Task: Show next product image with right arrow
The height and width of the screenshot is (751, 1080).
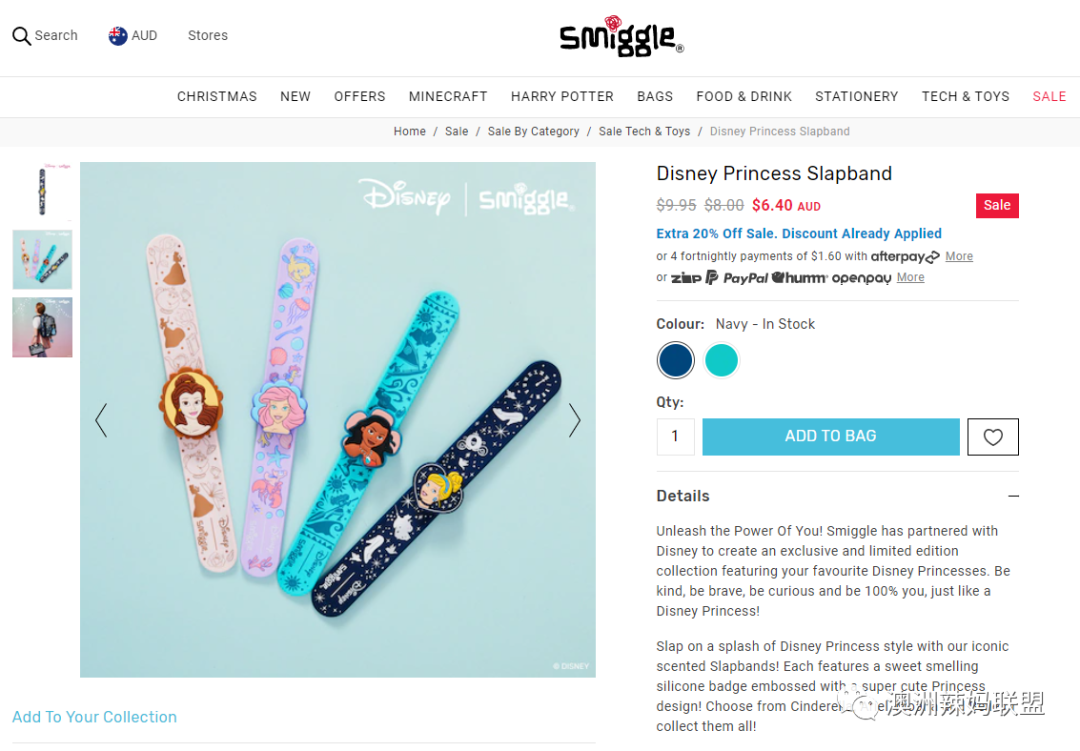Action: [x=574, y=420]
